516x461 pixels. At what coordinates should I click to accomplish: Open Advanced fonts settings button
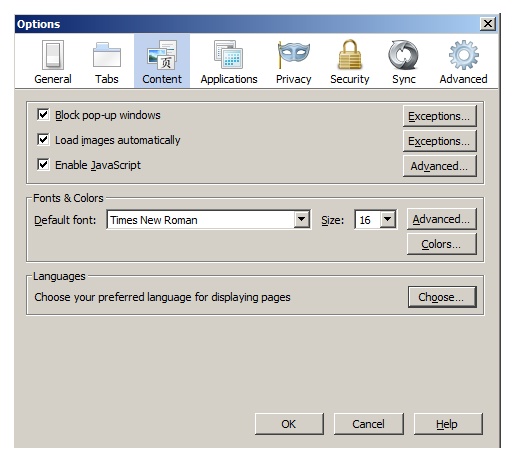[x=441, y=219]
